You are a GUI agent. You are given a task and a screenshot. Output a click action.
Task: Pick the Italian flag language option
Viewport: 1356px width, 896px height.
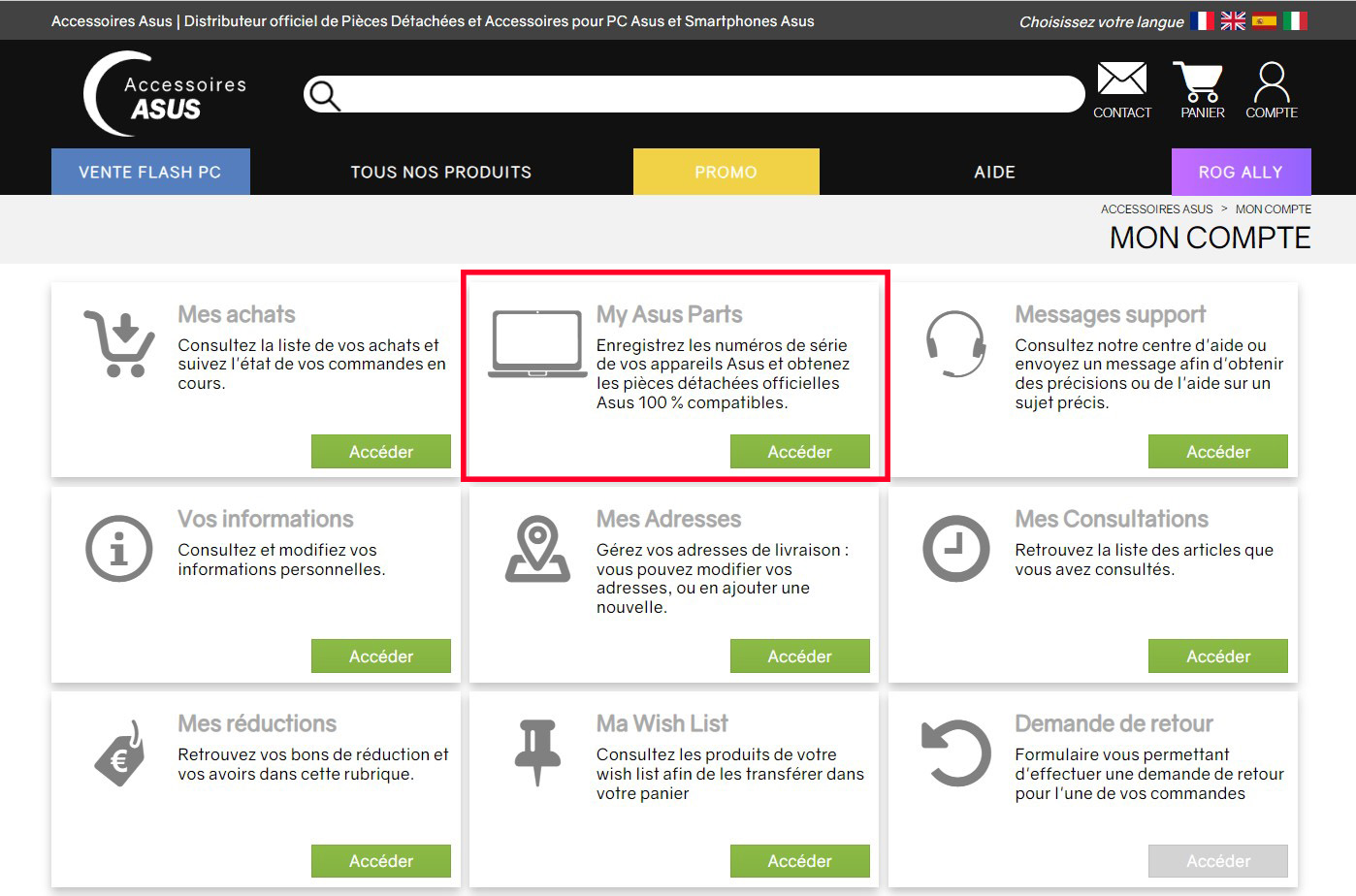pyautogui.click(x=1295, y=20)
